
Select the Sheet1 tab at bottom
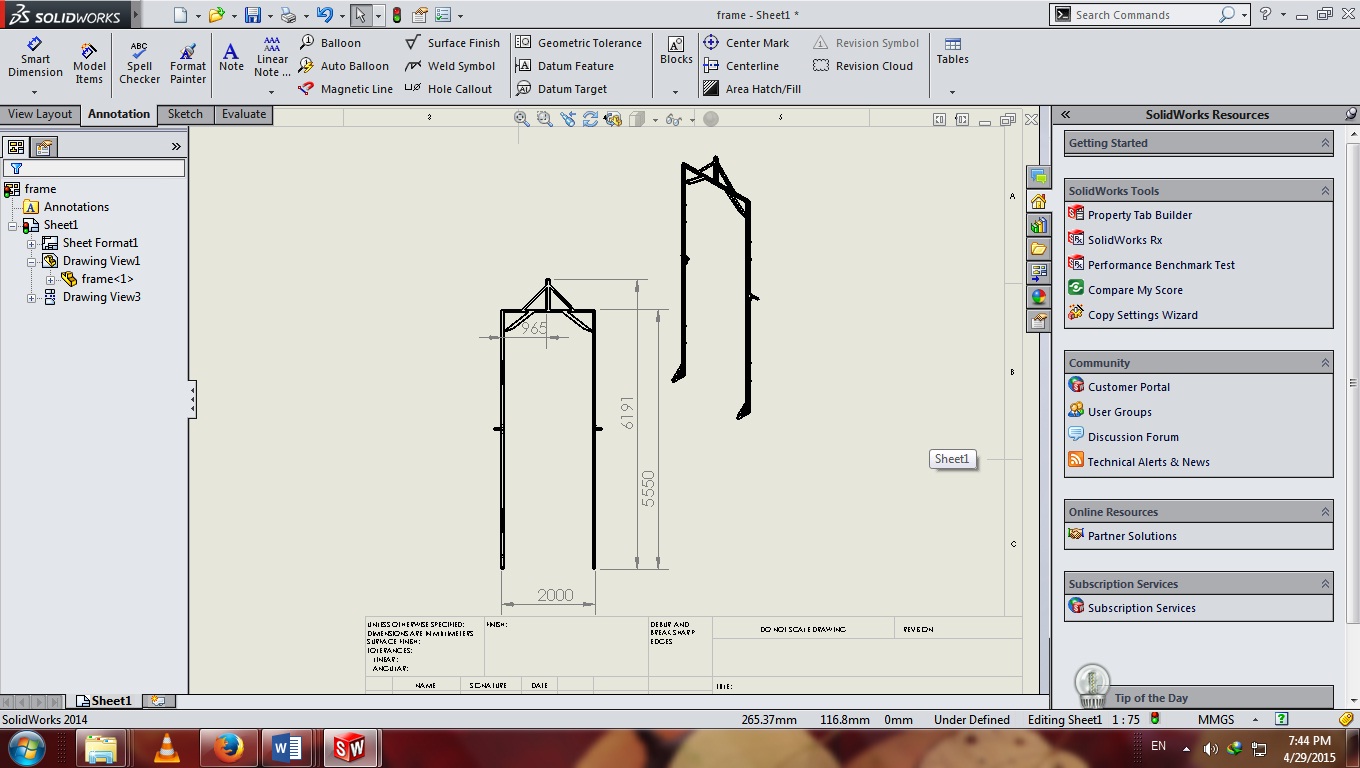pyautogui.click(x=103, y=701)
